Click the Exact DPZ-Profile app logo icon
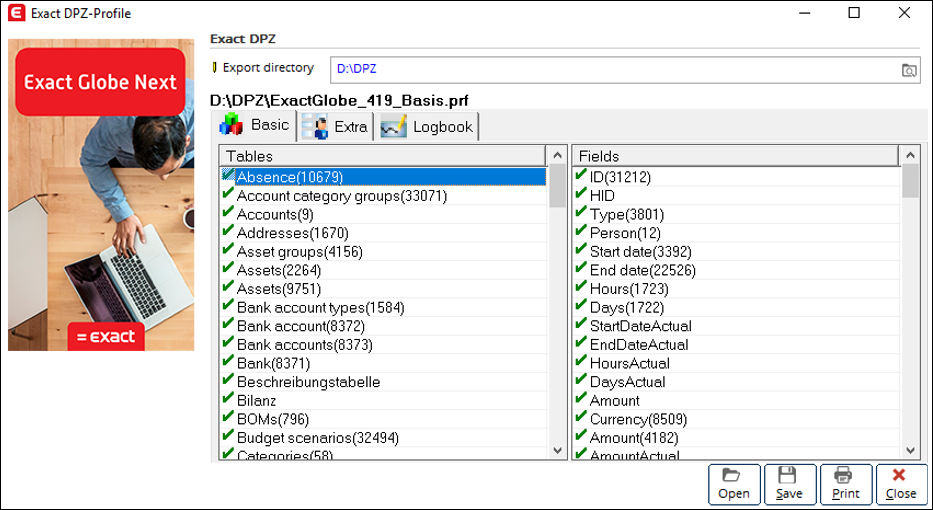This screenshot has height=510, width=933. point(16,12)
